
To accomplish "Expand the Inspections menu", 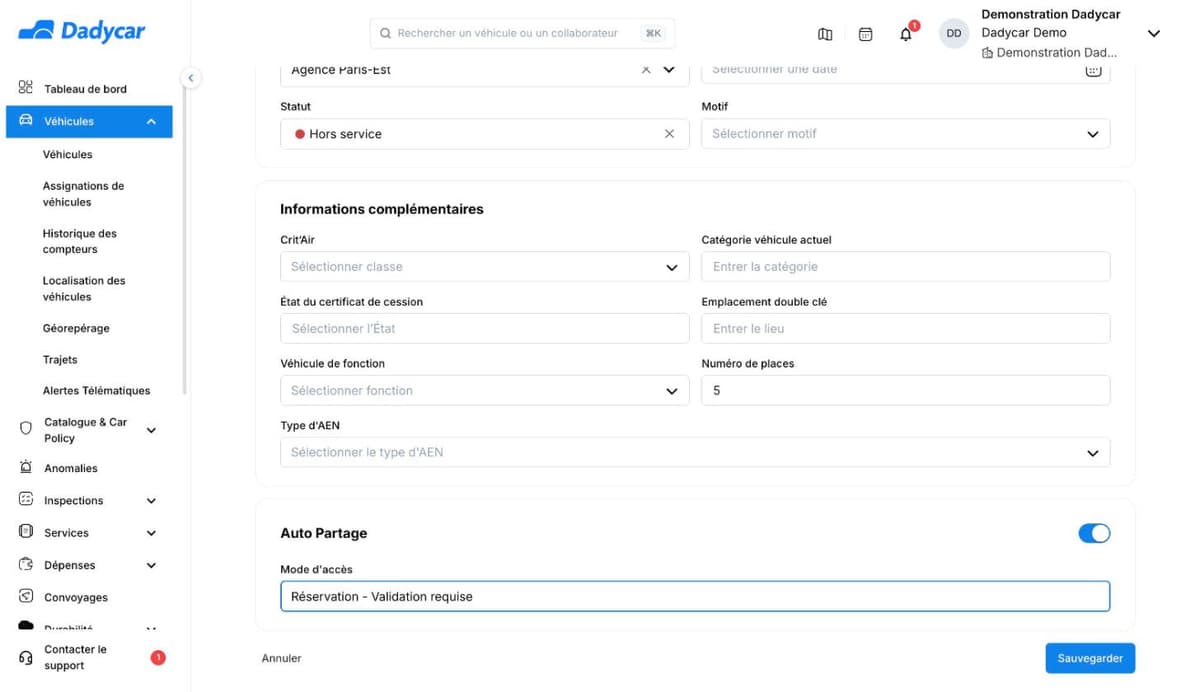I will 151,501.
